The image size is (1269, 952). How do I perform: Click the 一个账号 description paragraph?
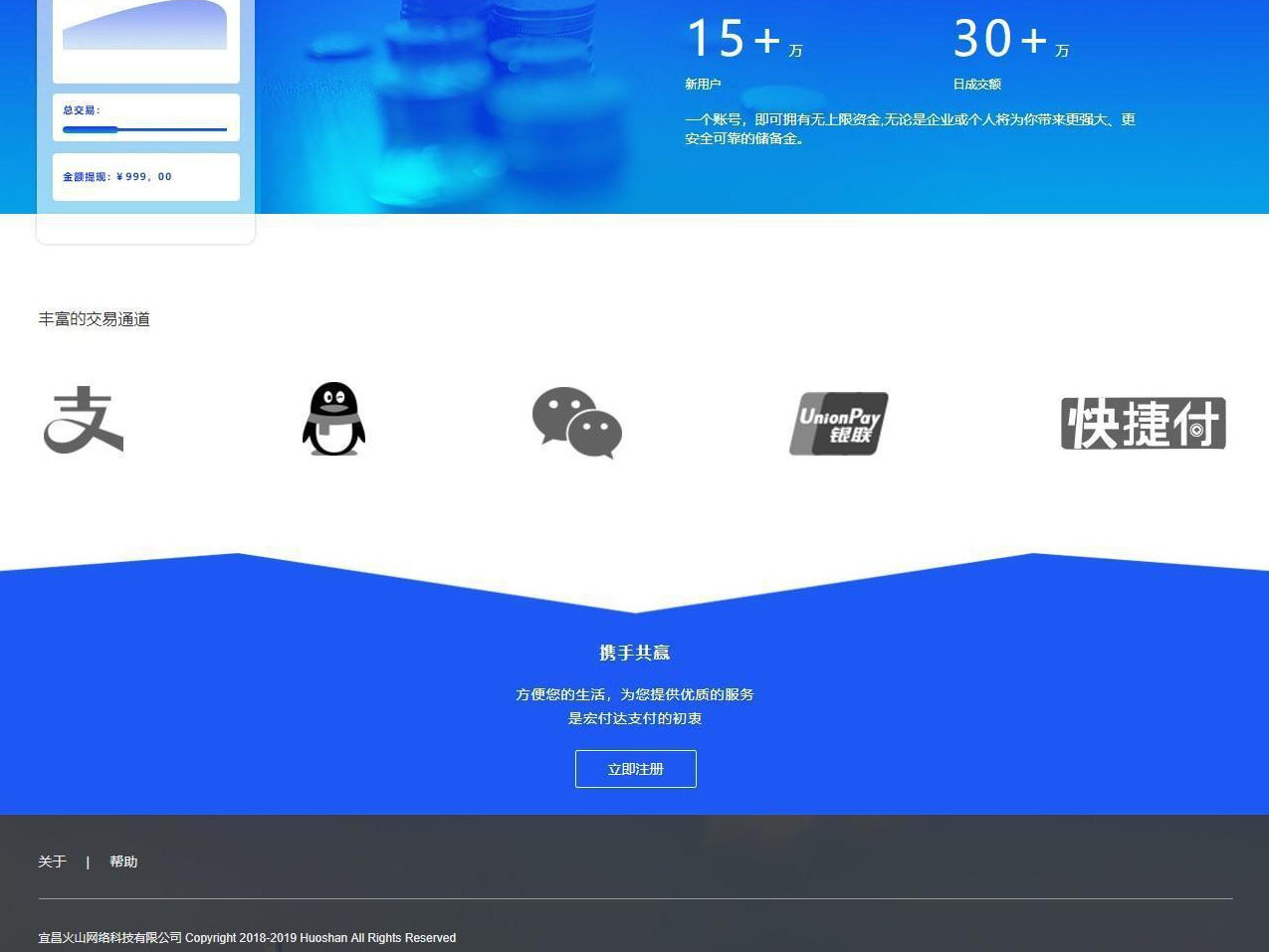(x=910, y=129)
